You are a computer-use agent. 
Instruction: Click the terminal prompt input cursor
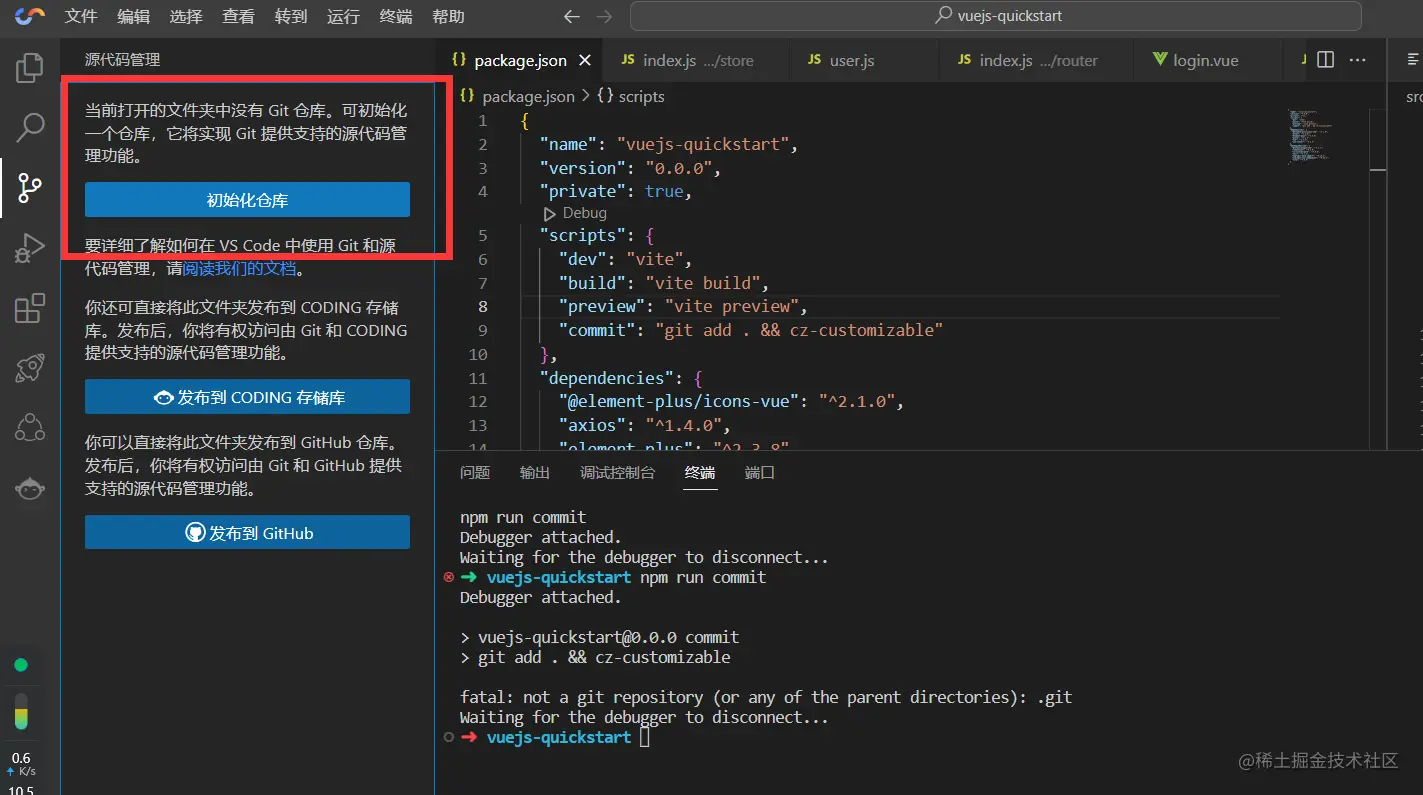coord(645,737)
